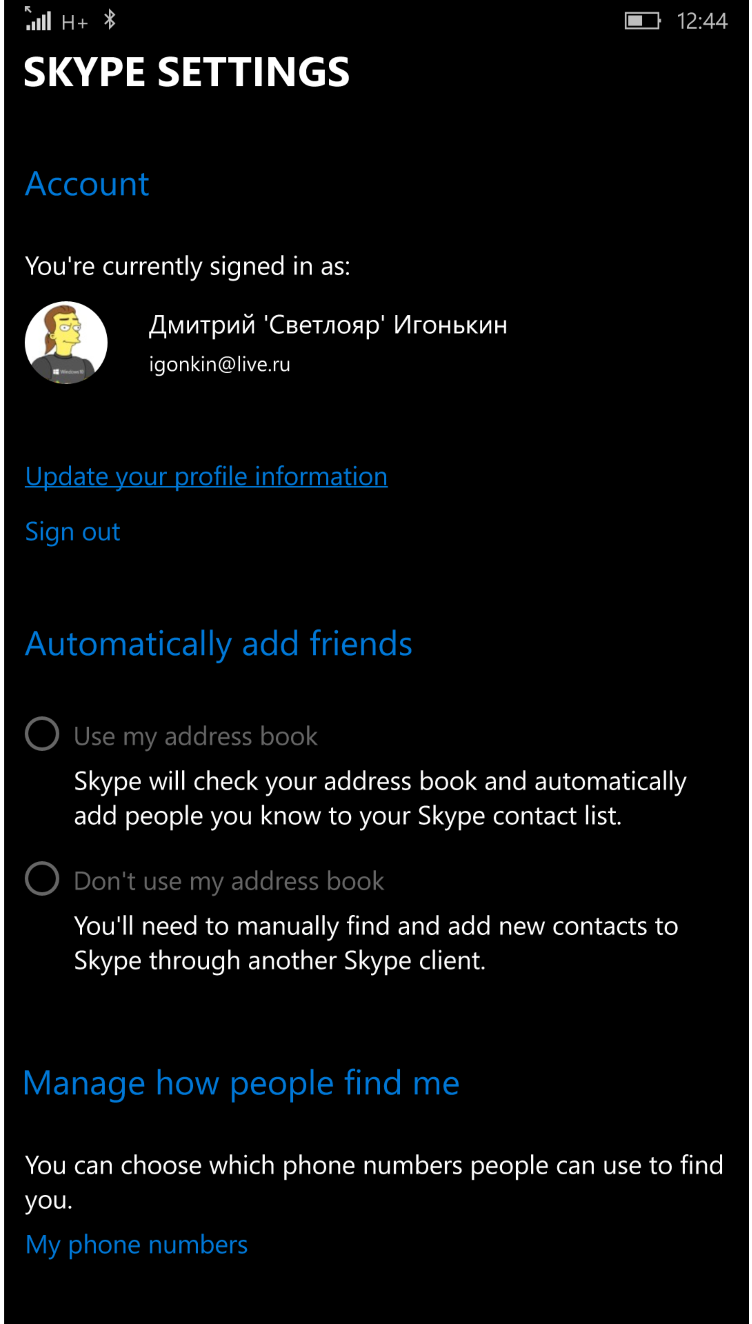Open the profile avatar picture
This screenshot has width=752, height=1324.
tap(66, 343)
